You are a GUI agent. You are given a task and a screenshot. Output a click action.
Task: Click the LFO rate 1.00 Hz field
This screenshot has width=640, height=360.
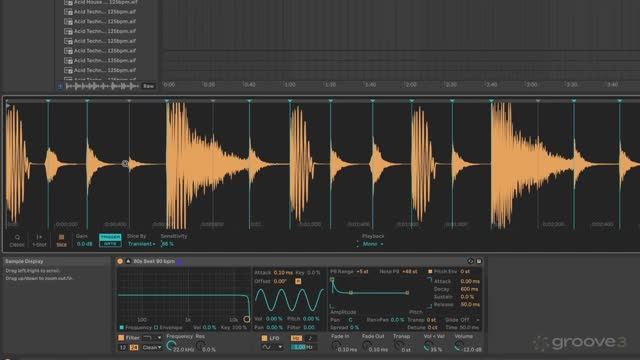pos(304,347)
